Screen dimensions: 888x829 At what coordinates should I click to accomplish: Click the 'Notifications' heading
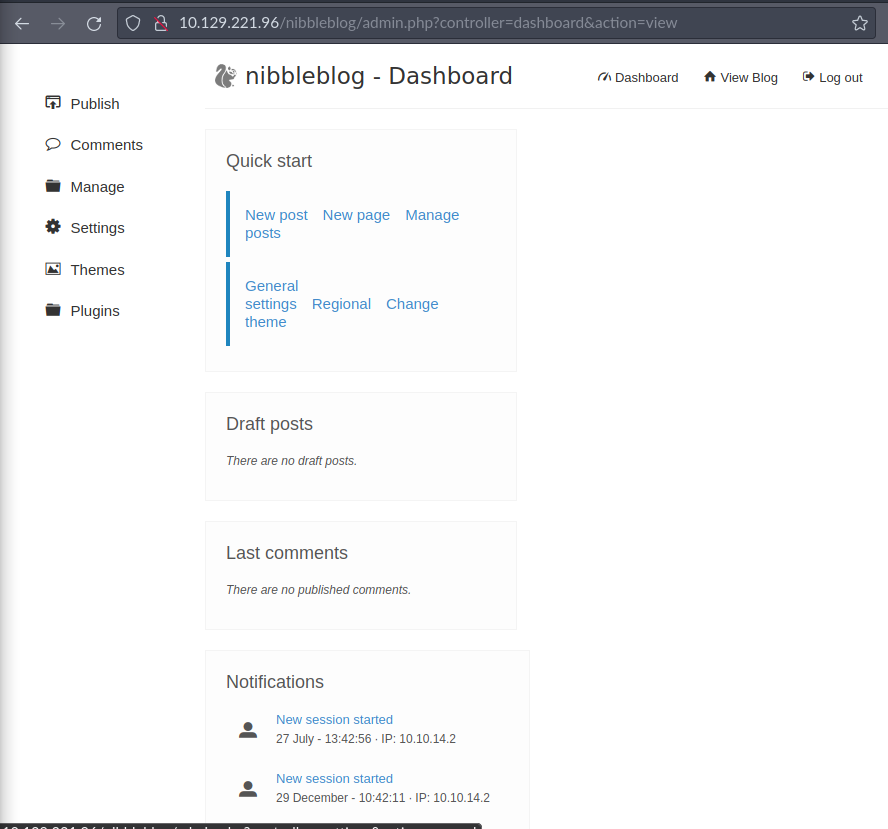[275, 682]
